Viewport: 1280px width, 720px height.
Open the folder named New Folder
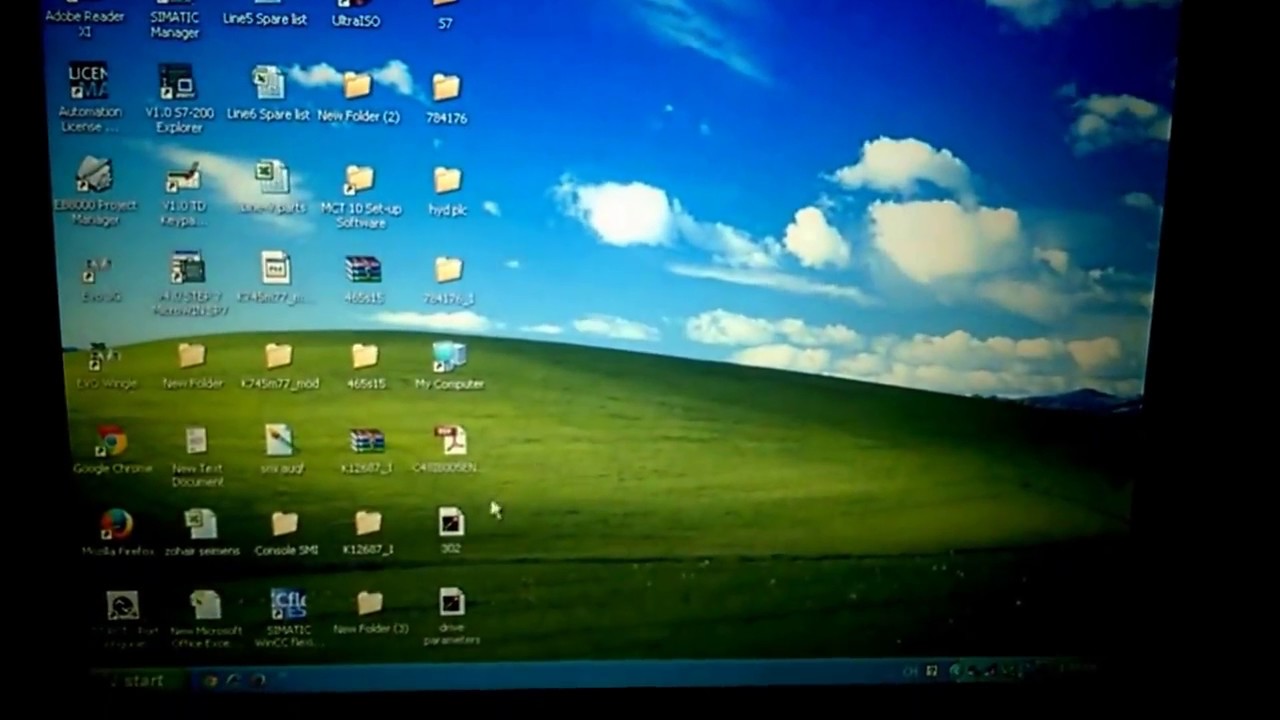tap(192, 366)
